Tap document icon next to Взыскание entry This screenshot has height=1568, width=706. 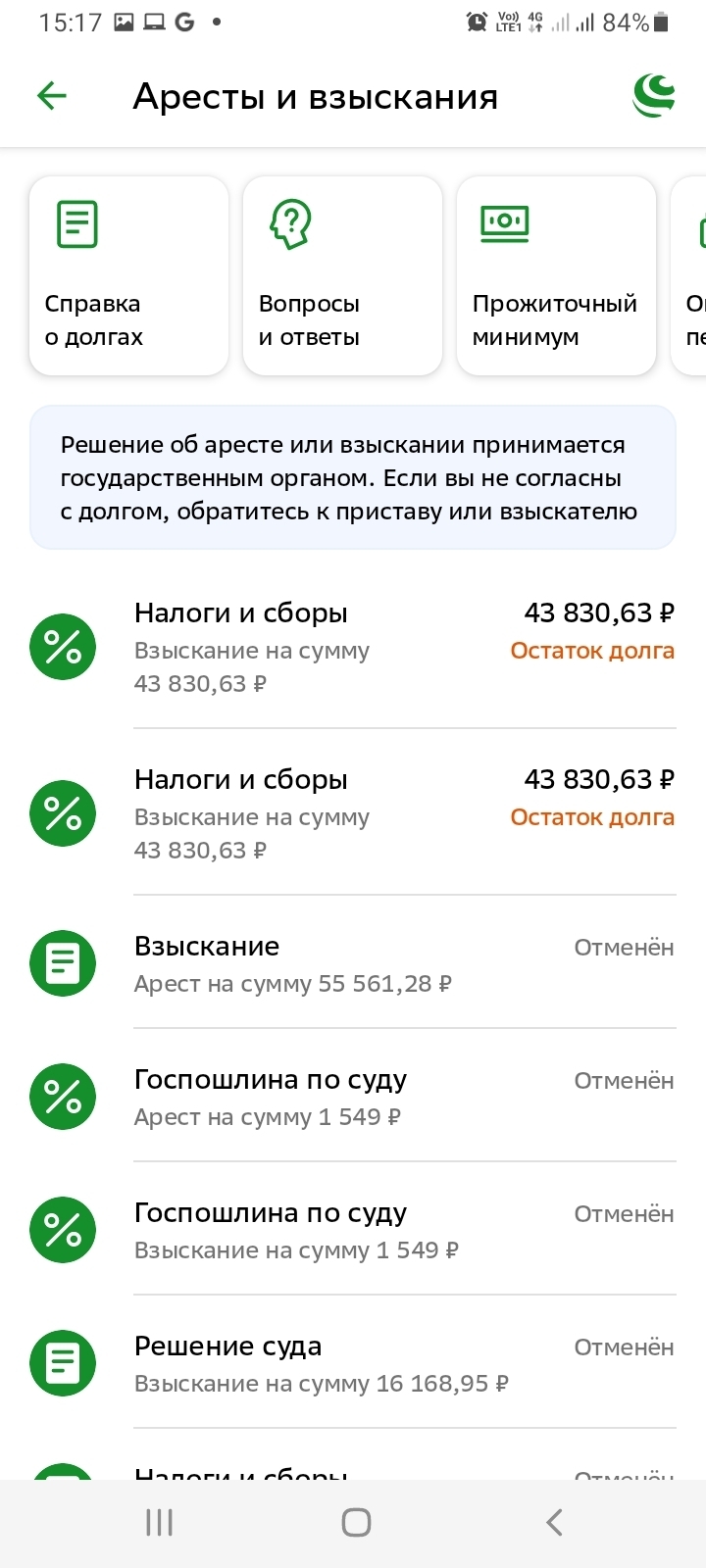63,962
